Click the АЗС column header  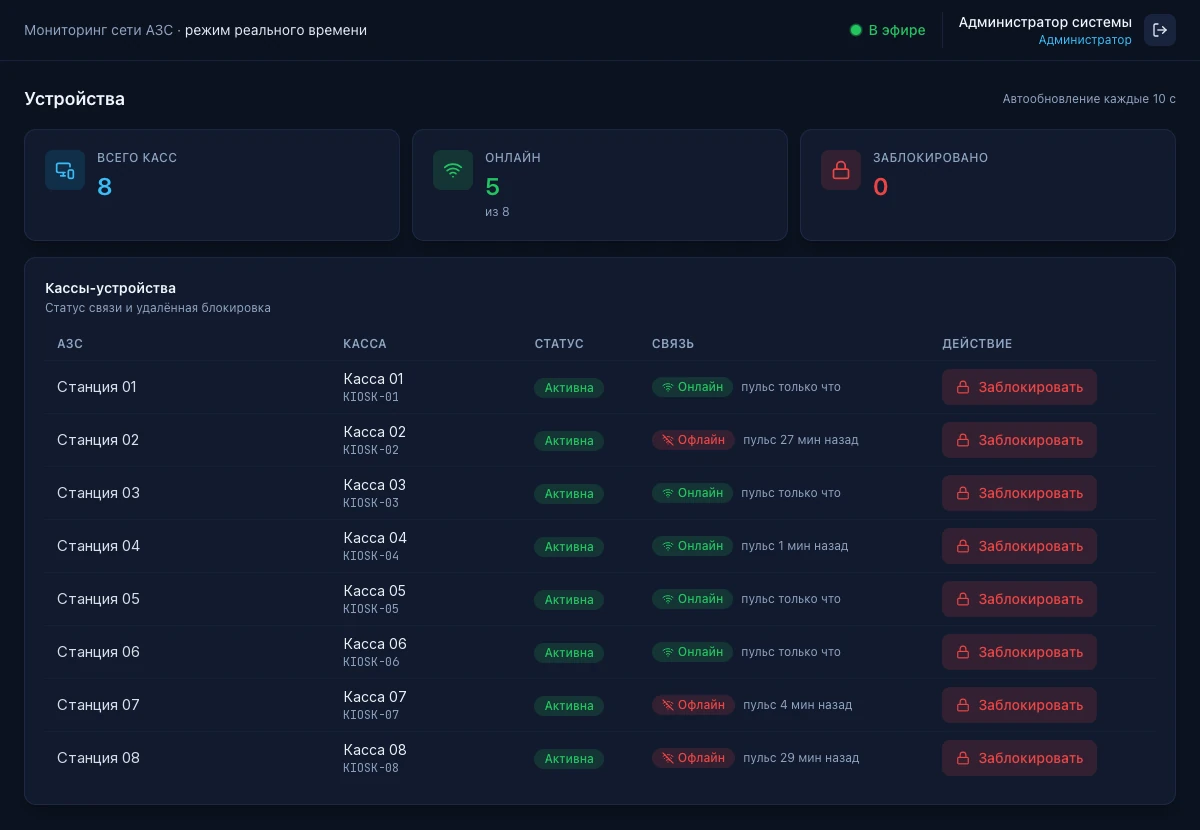(x=70, y=344)
